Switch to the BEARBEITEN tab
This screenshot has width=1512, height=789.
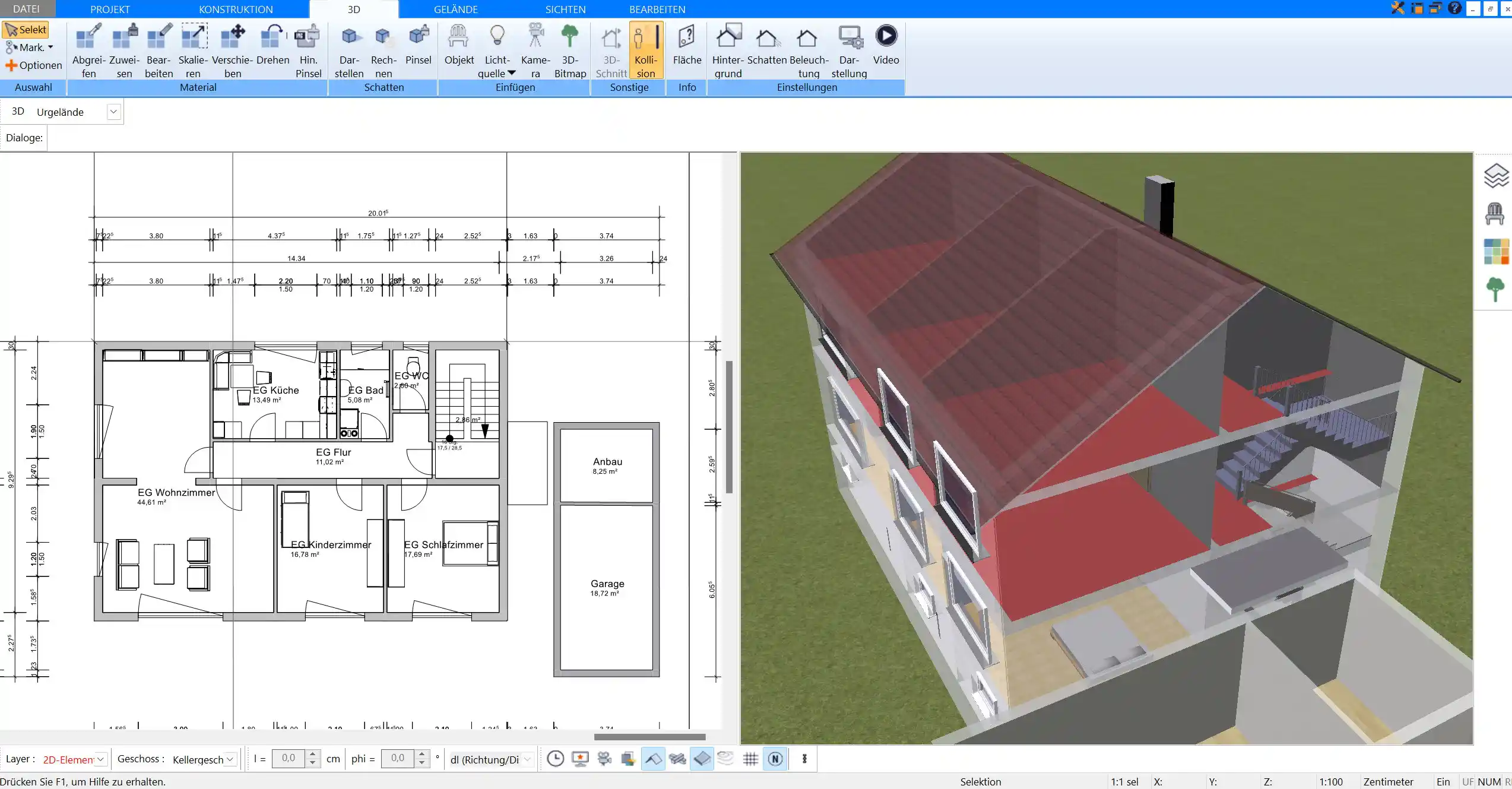(657, 9)
